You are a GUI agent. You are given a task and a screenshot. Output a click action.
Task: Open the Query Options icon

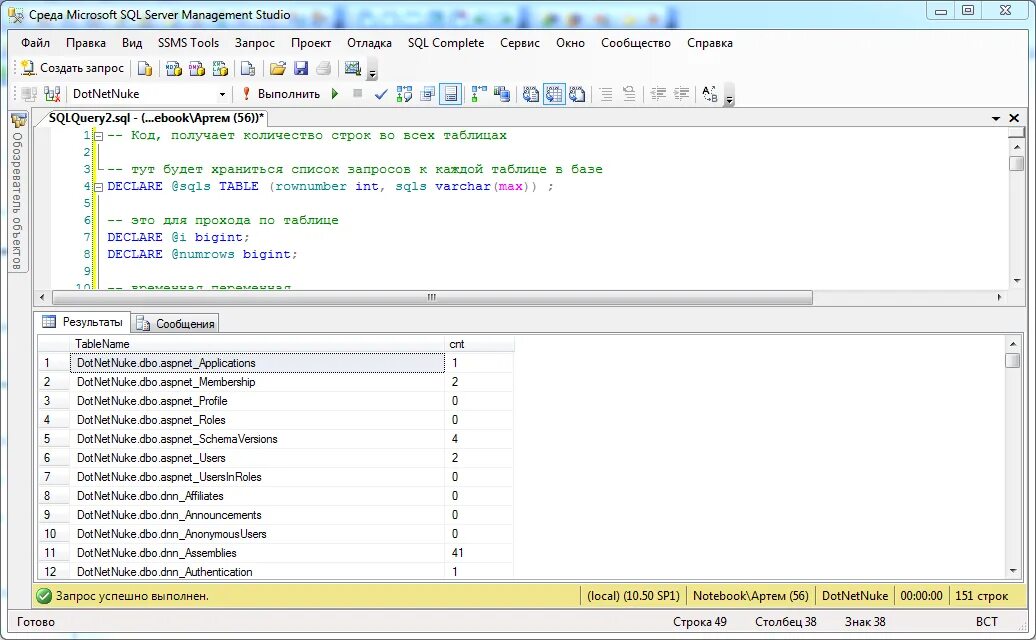pyautogui.click(x=427, y=94)
